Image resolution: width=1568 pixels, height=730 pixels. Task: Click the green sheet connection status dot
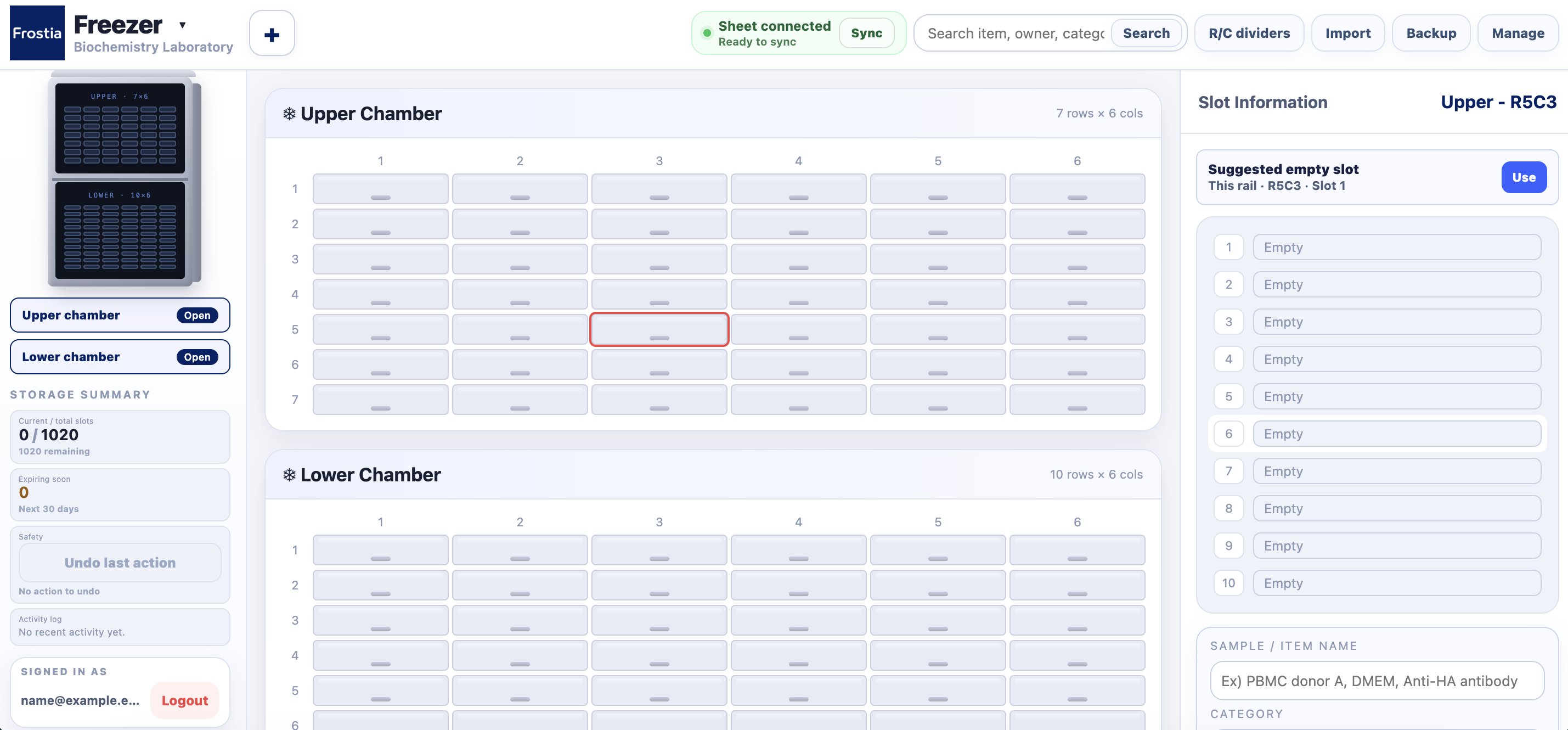tap(707, 33)
